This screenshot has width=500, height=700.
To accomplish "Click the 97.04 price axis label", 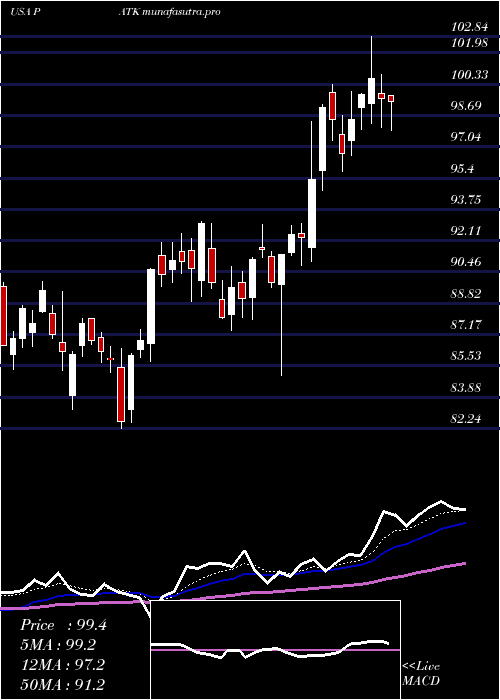I will point(466,137).
